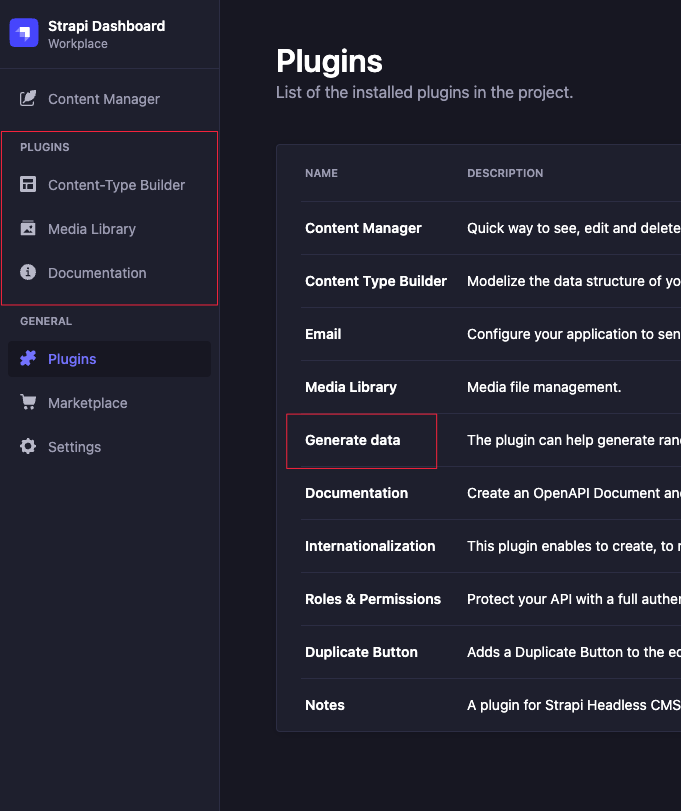Select the Internationalization plugin name
681x811 pixels.
370,546
